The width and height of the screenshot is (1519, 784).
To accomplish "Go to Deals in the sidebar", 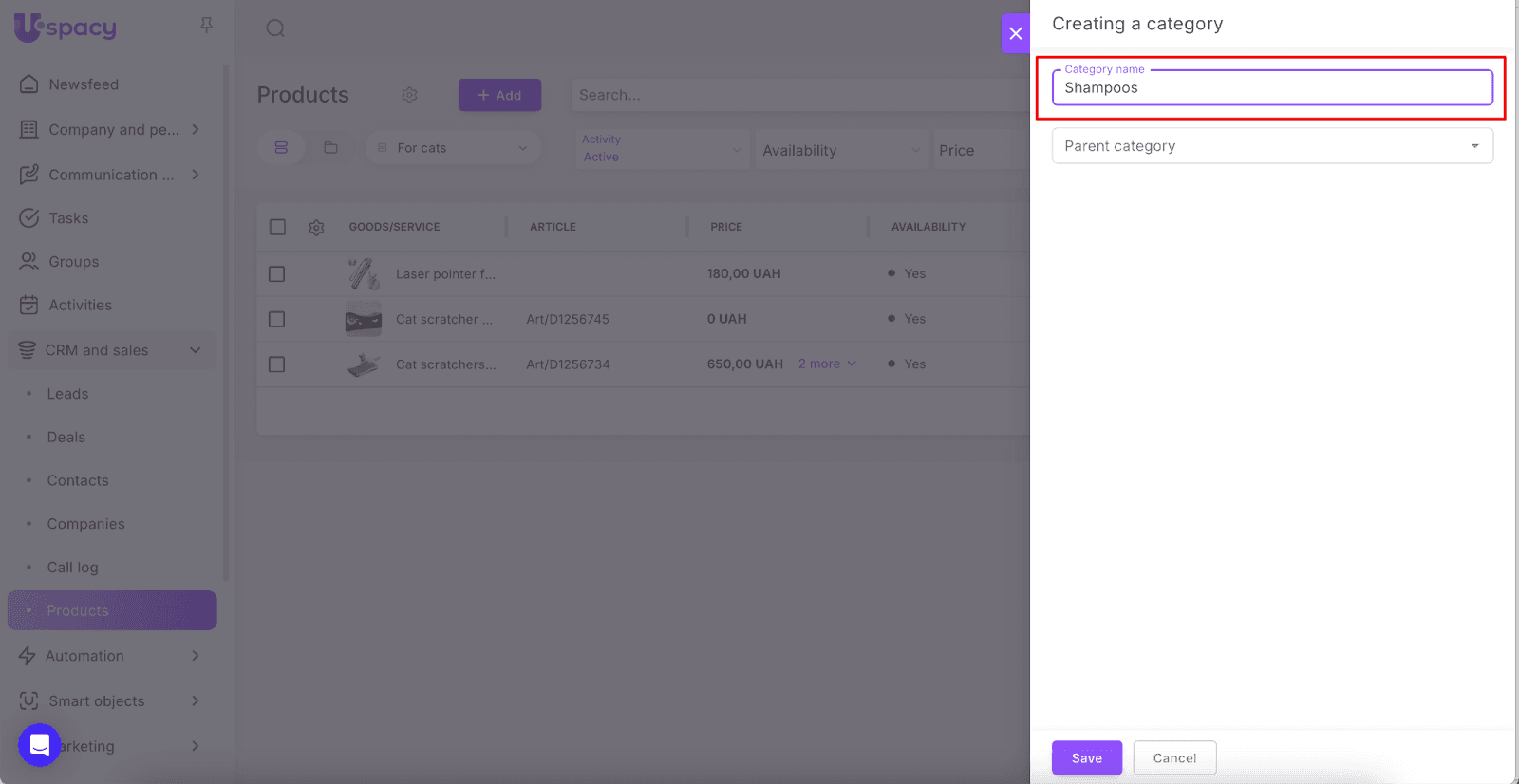I will (66, 438).
